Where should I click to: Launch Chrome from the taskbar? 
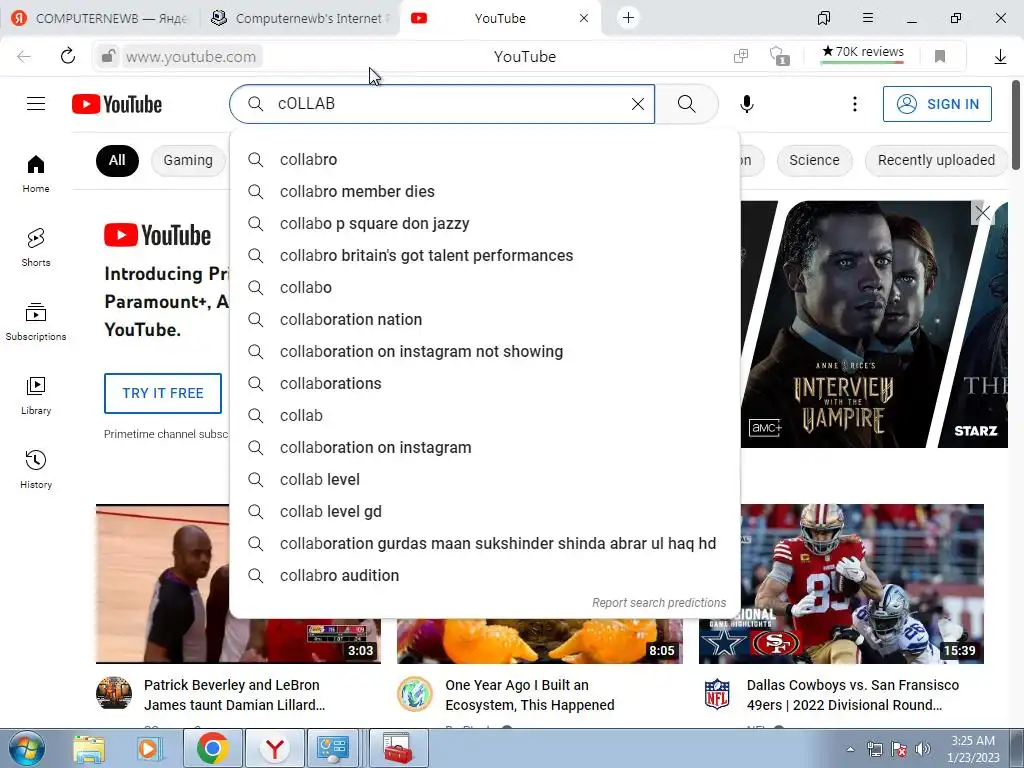[212, 748]
